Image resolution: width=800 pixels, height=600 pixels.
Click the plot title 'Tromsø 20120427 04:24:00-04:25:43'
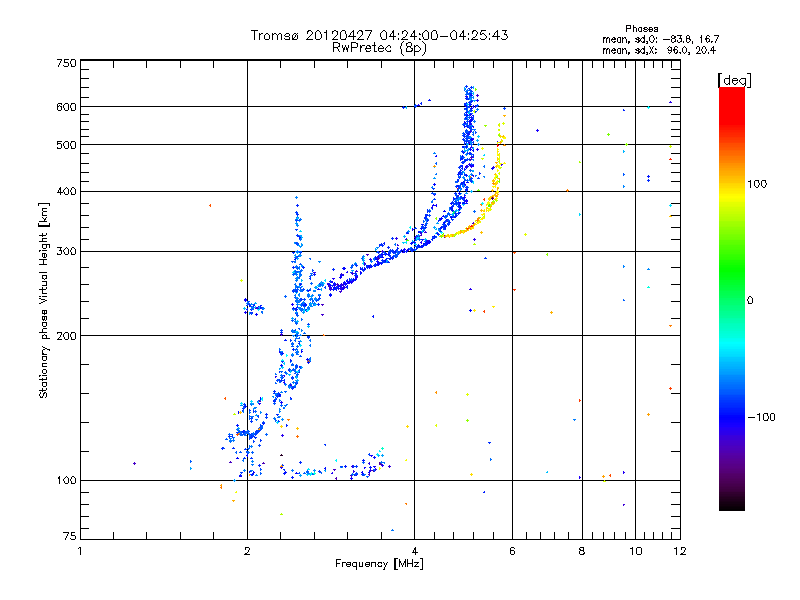click(379, 35)
